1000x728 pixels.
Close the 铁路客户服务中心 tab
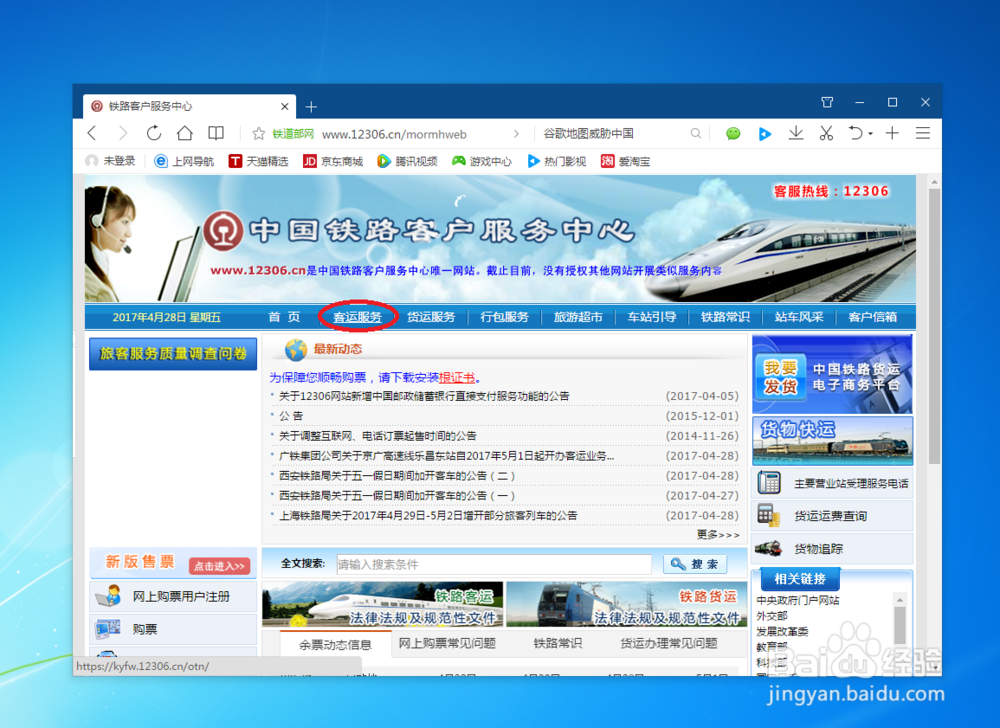pos(284,106)
